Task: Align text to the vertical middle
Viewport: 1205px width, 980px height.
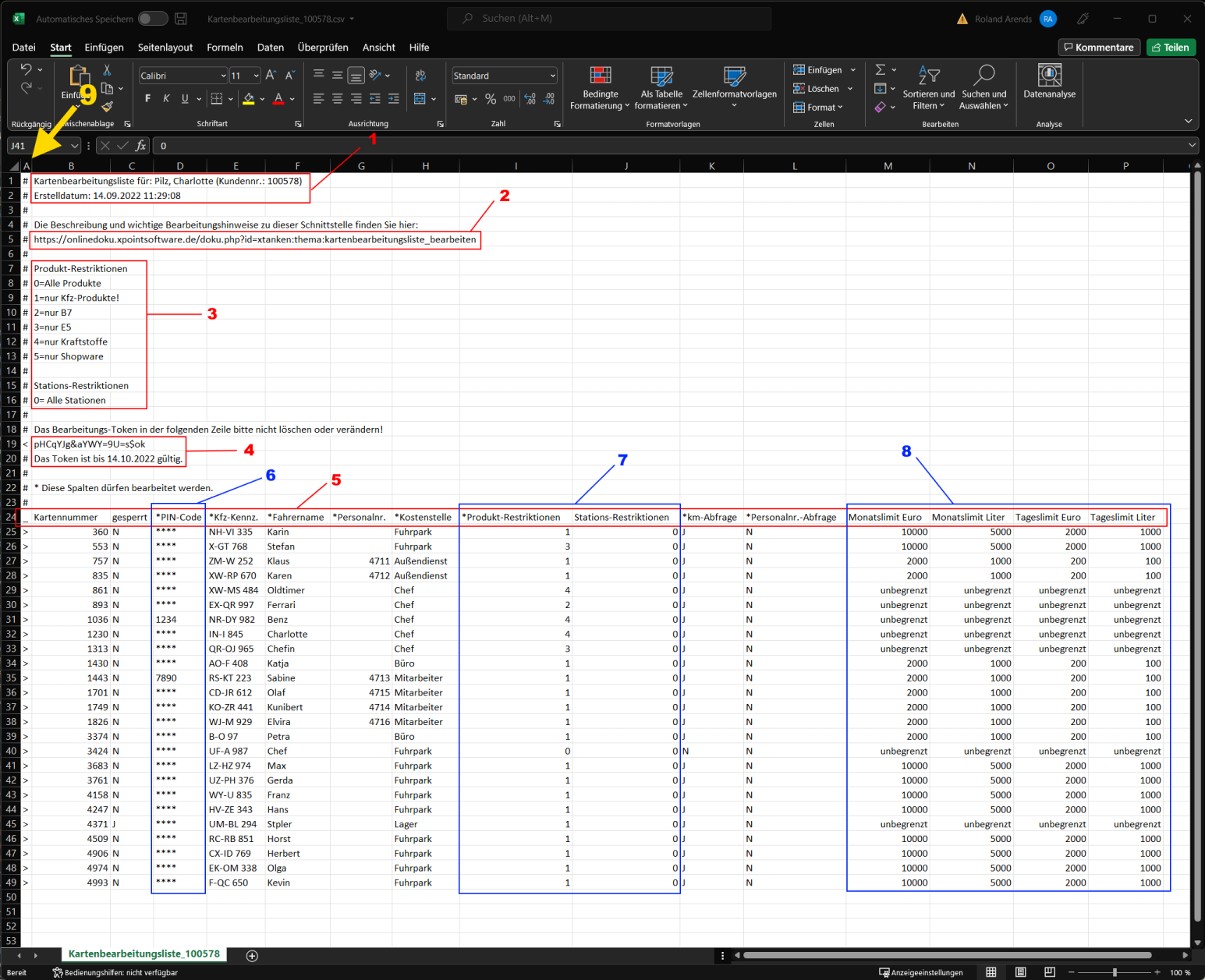Action: (337, 75)
